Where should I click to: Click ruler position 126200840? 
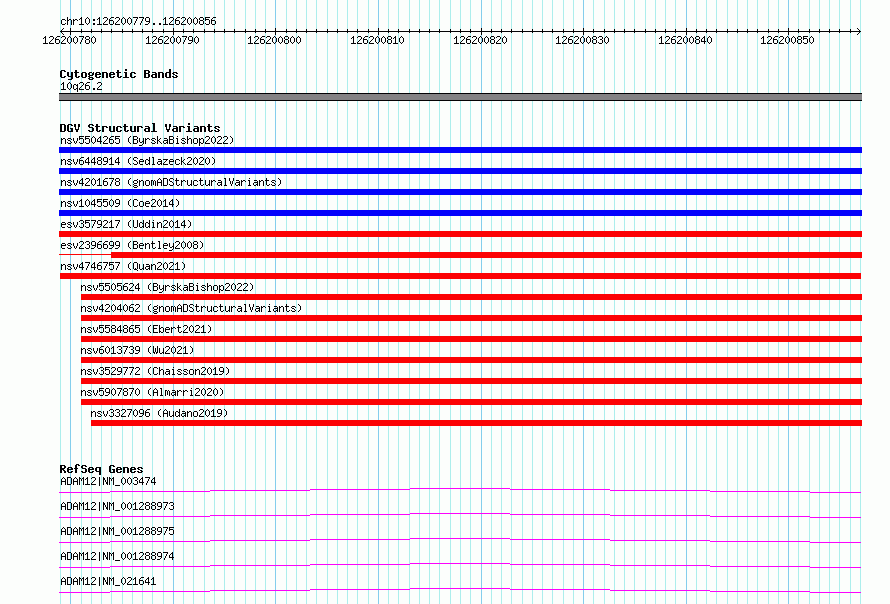(685, 40)
